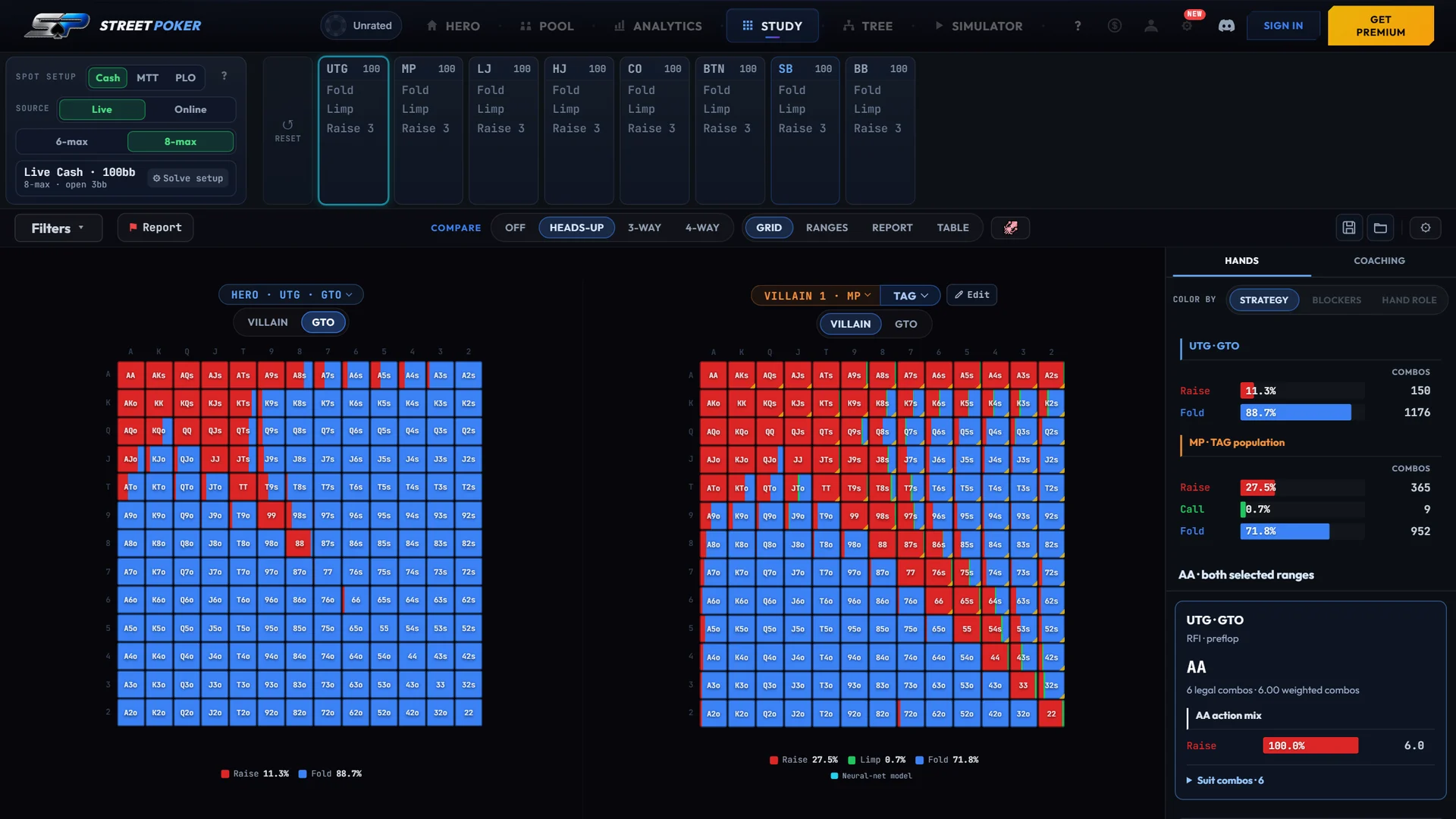This screenshot has height=819, width=1456.
Task: Select 6-max table size
Action: pyautogui.click(x=72, y=142)
